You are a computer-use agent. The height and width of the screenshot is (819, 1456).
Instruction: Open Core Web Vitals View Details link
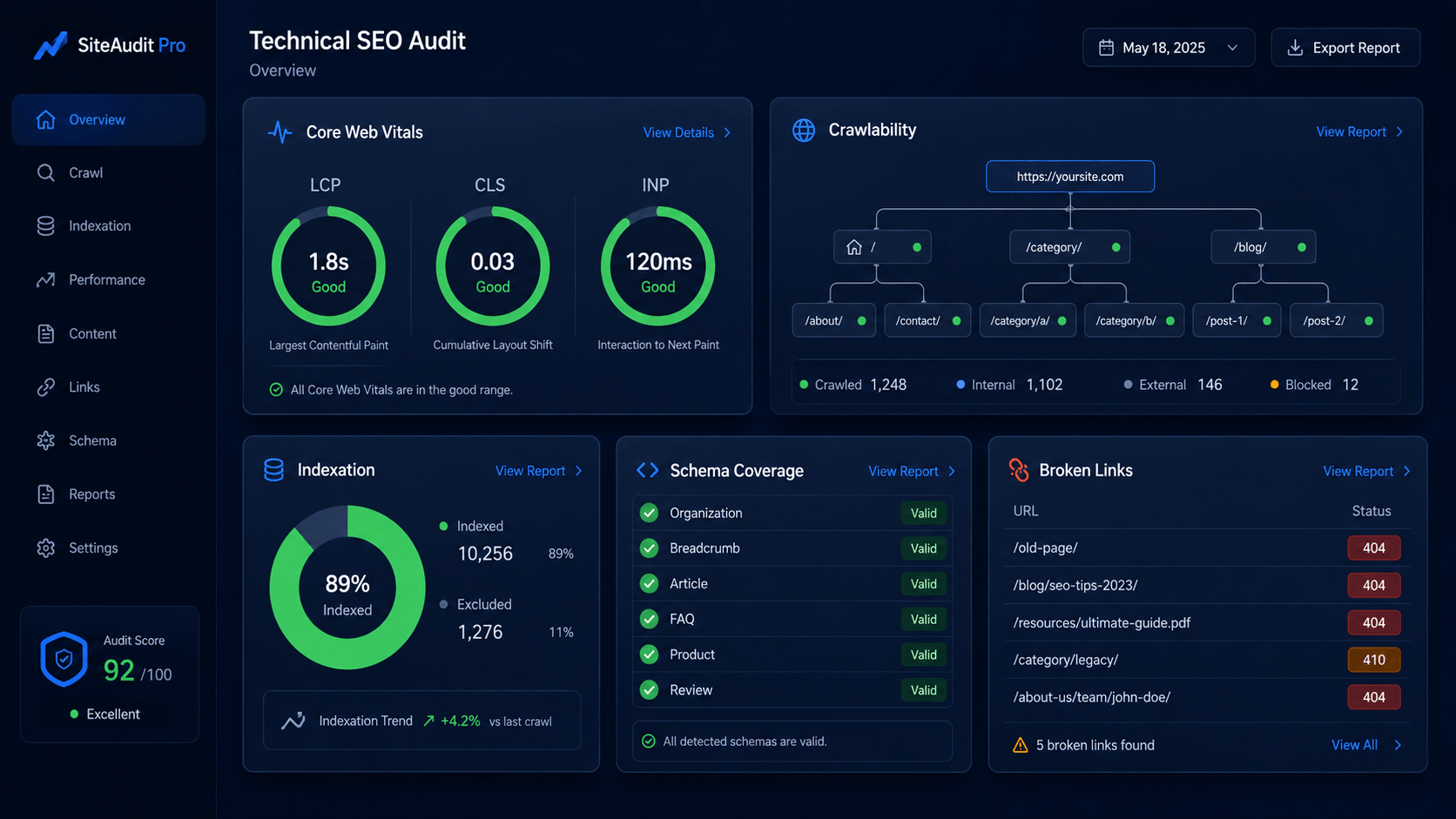tap(678, 133)
